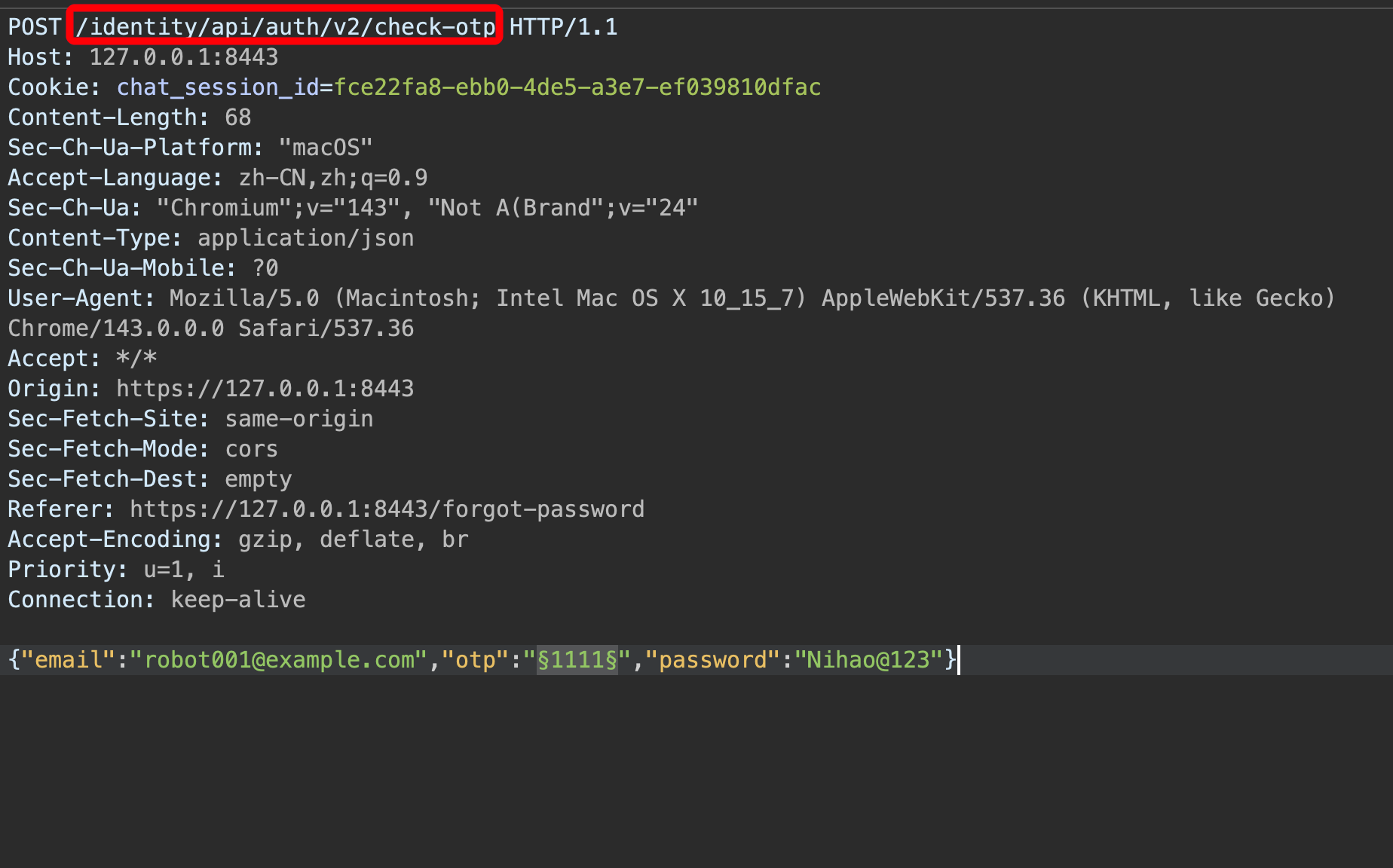Viewport: 1393px width, 868px height.
Task: Click the Origin URL https://127.0.0.1:8443
Action: pyautogui.click(x=265, y=389)
